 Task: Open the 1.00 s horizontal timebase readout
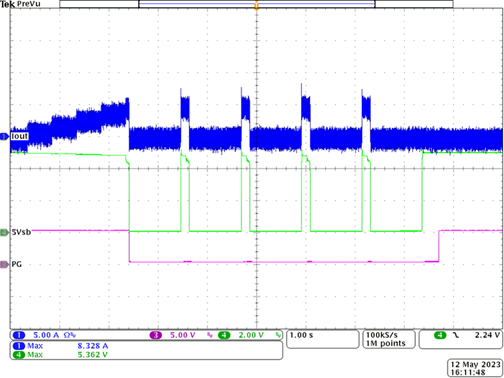pos(322,339)
